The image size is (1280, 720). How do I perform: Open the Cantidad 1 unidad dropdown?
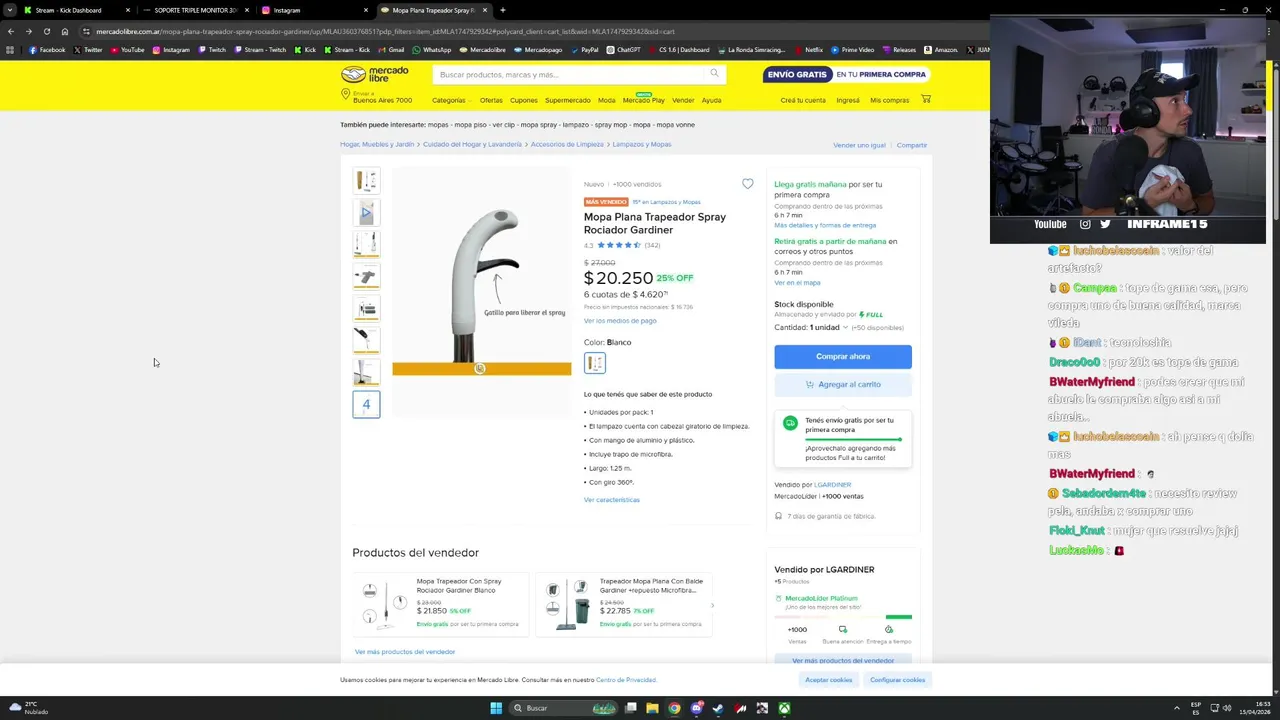(828, 327)
